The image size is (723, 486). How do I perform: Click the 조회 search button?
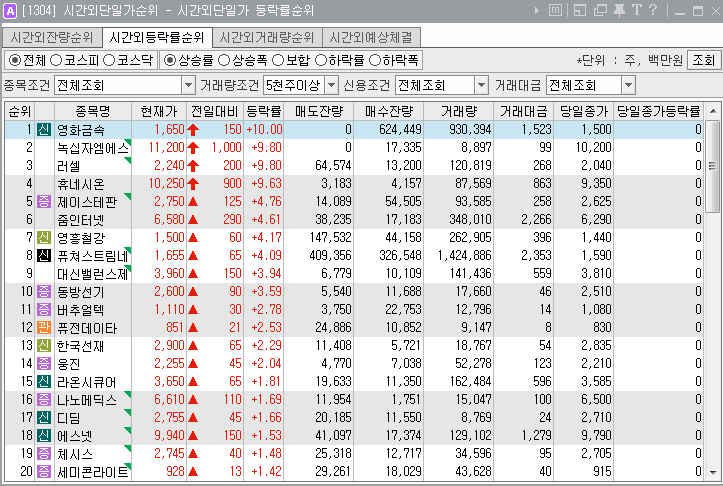pyautogui.click(x=704, y=60)
